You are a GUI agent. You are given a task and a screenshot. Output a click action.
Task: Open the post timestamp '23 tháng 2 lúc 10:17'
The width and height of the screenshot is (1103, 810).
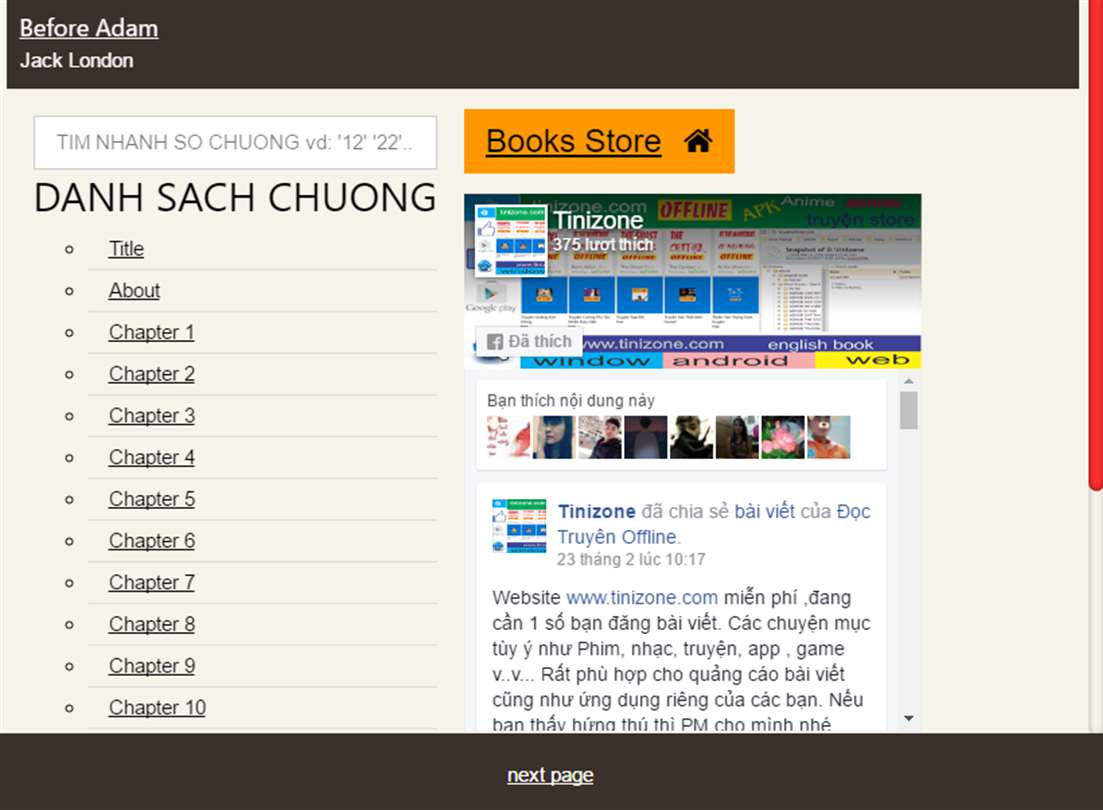[x=631, y=559]
